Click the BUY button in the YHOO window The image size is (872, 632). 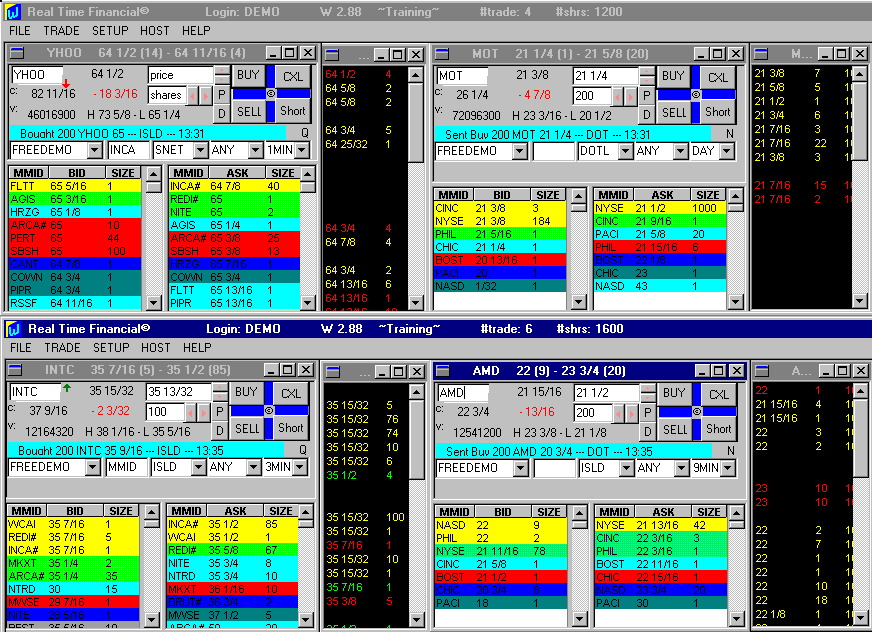pyautogui.click(x=248, y=75)
